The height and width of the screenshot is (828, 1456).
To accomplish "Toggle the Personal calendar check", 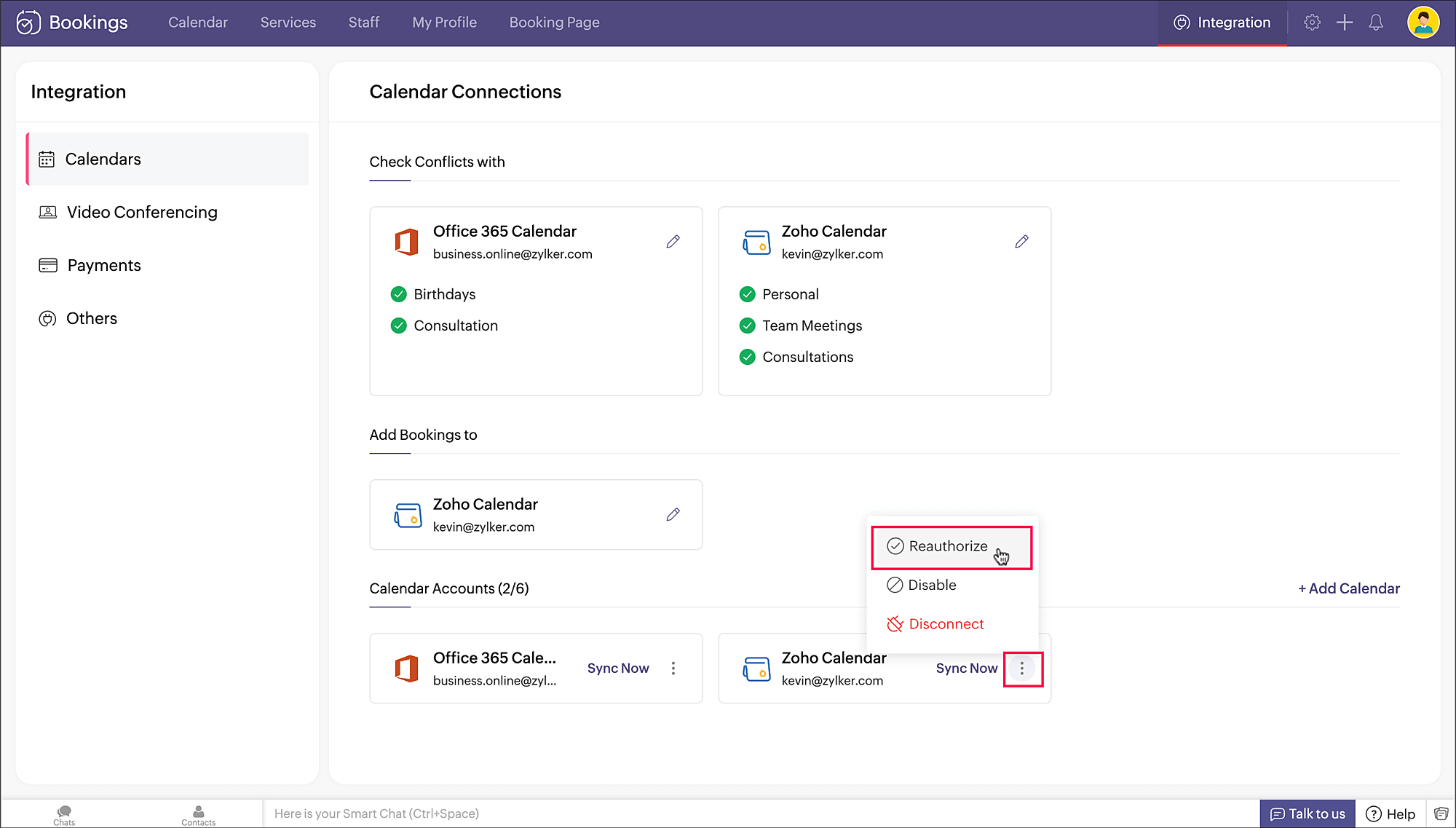I will (x=747, y=294).
